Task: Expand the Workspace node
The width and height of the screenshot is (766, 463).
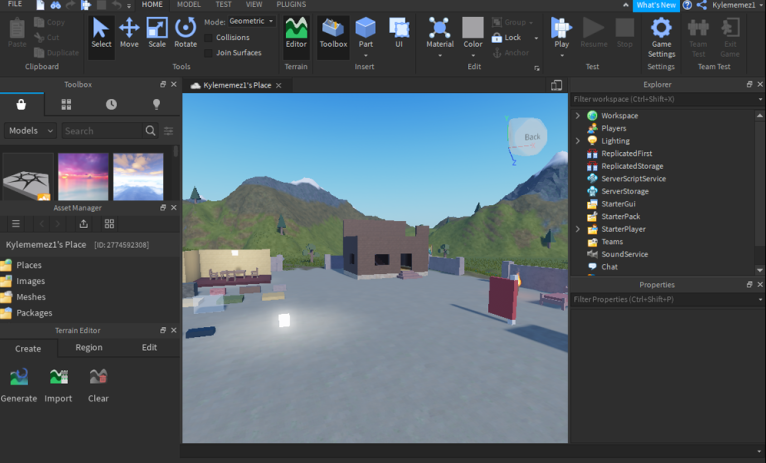Action: [577, 116]
